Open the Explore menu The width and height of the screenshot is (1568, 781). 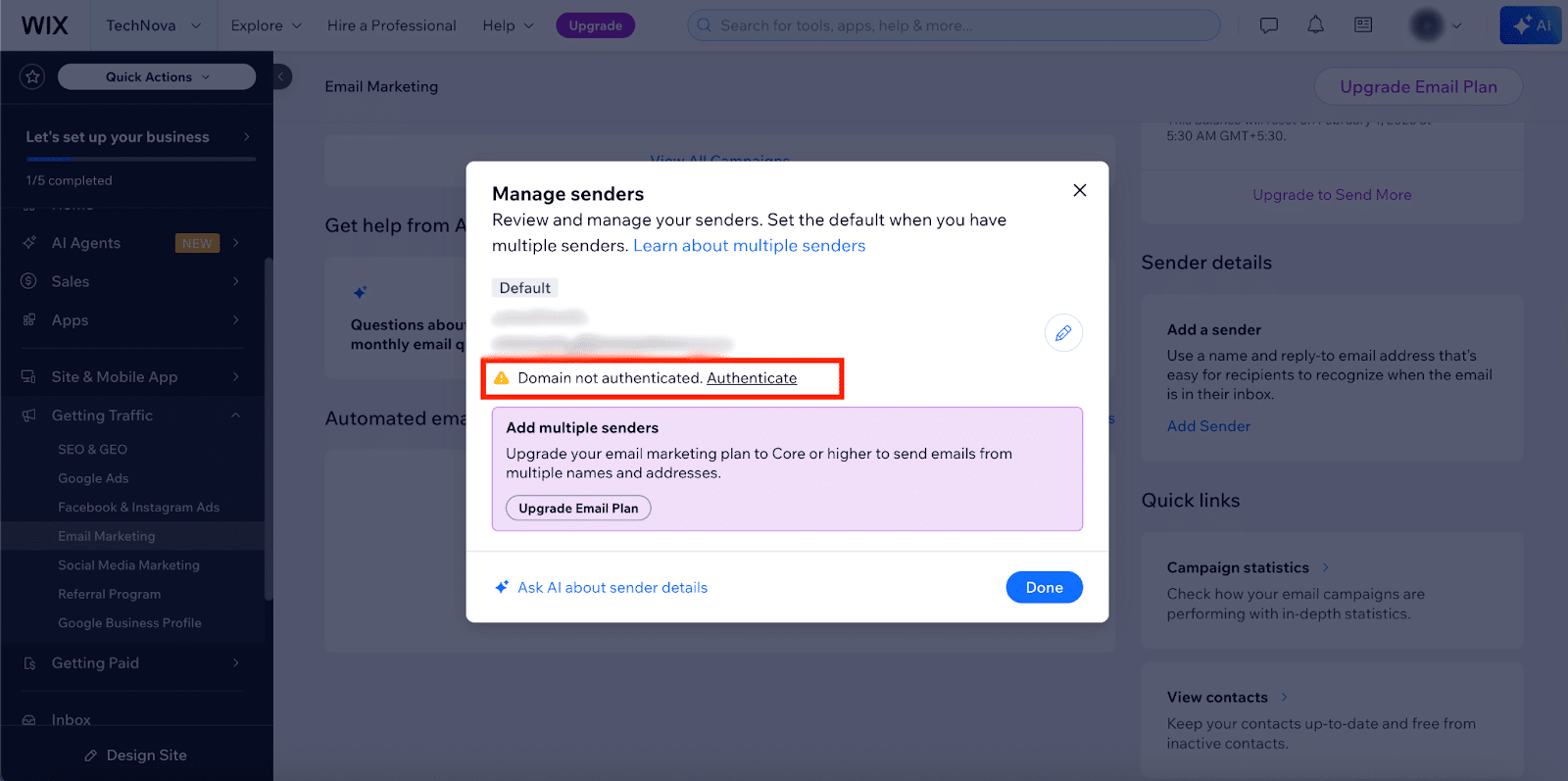pyautogui.click(x=266, y=25)
